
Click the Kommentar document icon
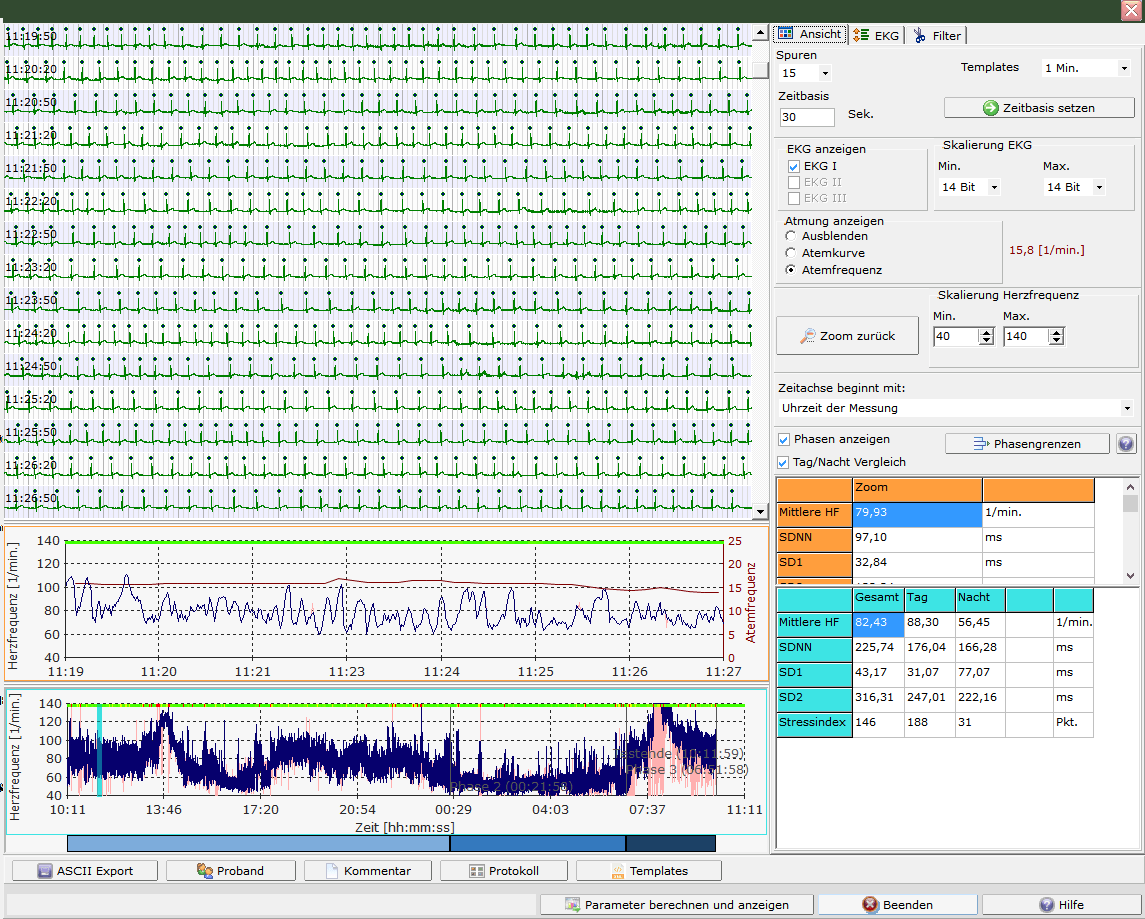coord(332,871)
